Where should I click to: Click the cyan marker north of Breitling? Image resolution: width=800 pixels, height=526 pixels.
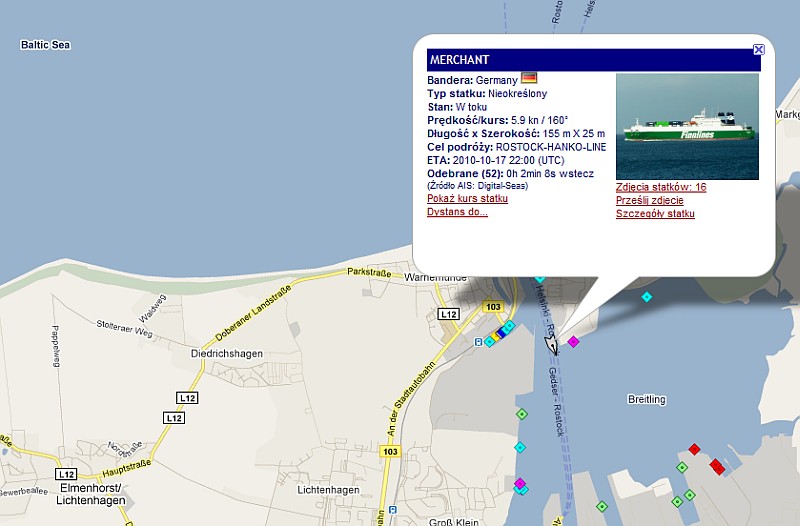(647, 297)
